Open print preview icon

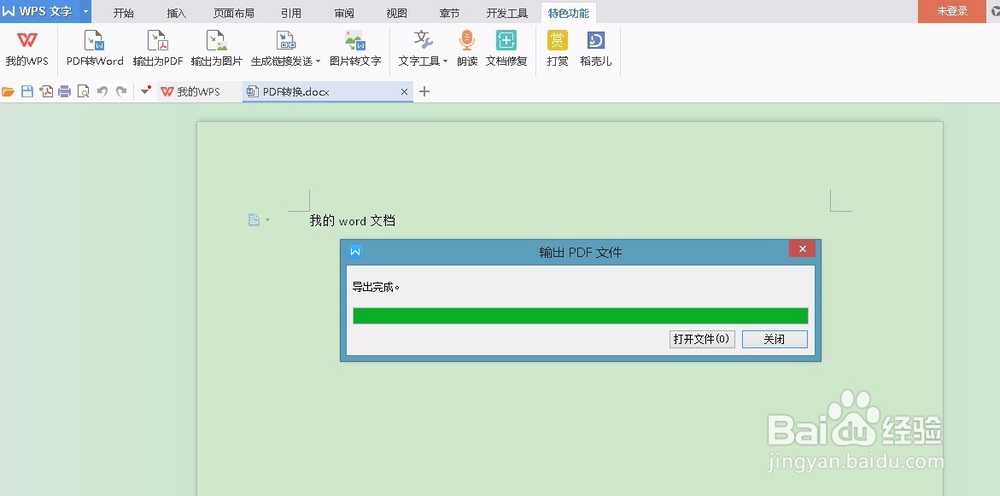tap(83, 92)
